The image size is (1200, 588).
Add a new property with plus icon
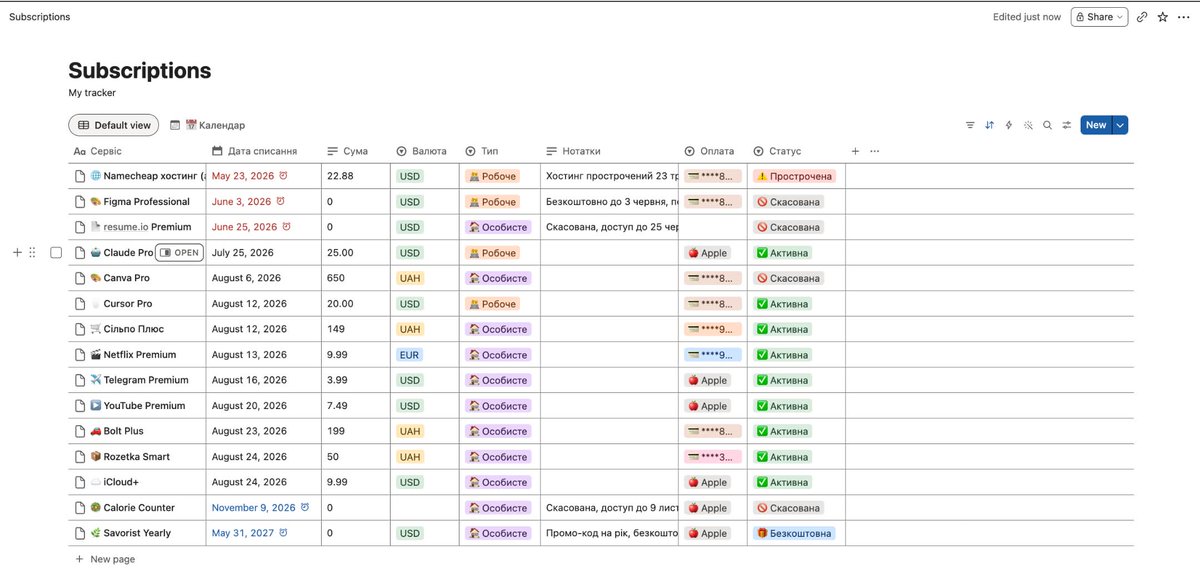click(x=855, y=151)
